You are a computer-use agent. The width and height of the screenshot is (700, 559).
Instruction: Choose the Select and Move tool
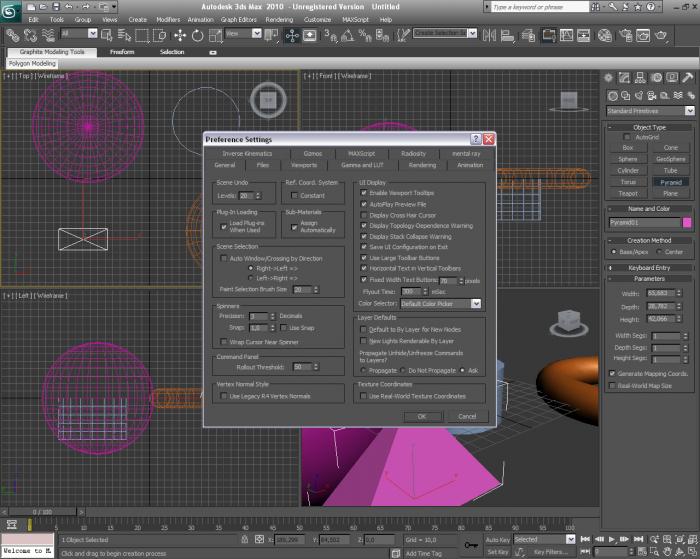180,35
